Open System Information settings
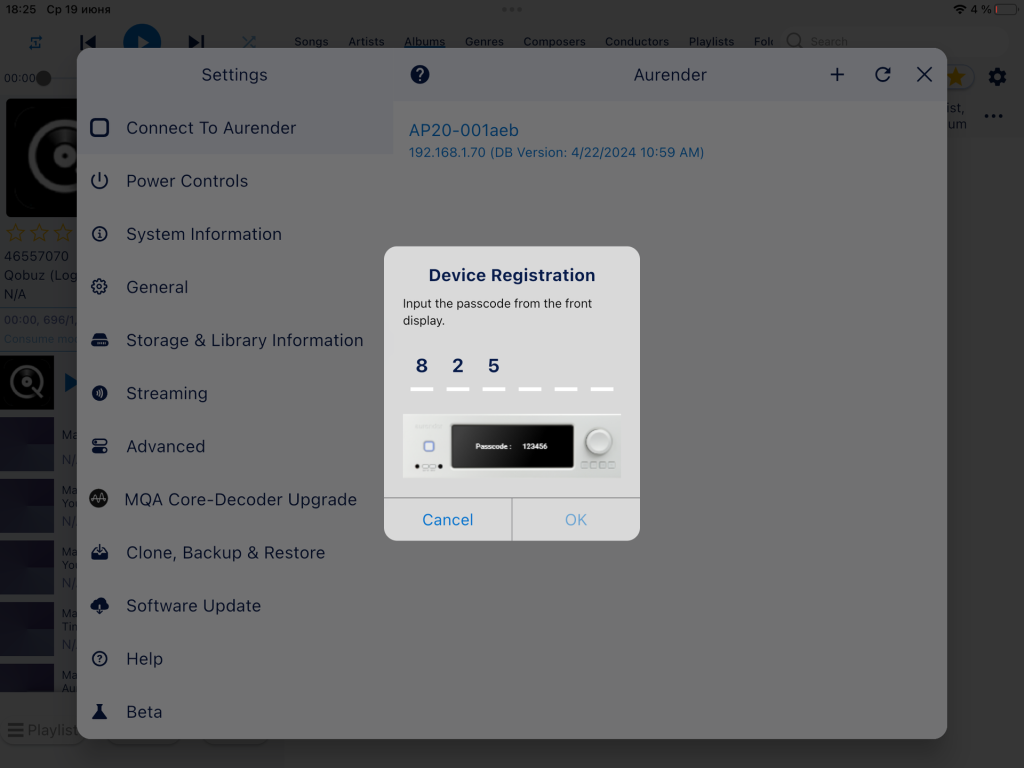The width and height of the screenshot is (1024, 768). tap(235, 234)
